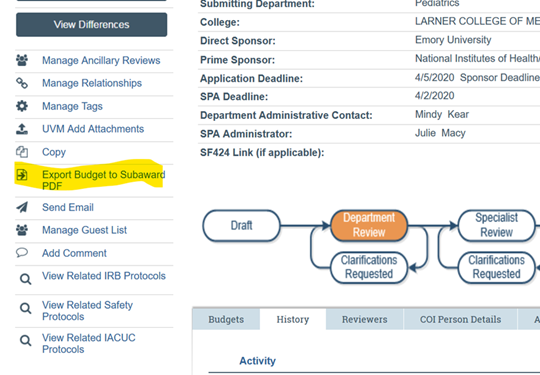The image size is (540, 375).
Task: Click the Send Email paper plane icon
Action: point(22,207)
